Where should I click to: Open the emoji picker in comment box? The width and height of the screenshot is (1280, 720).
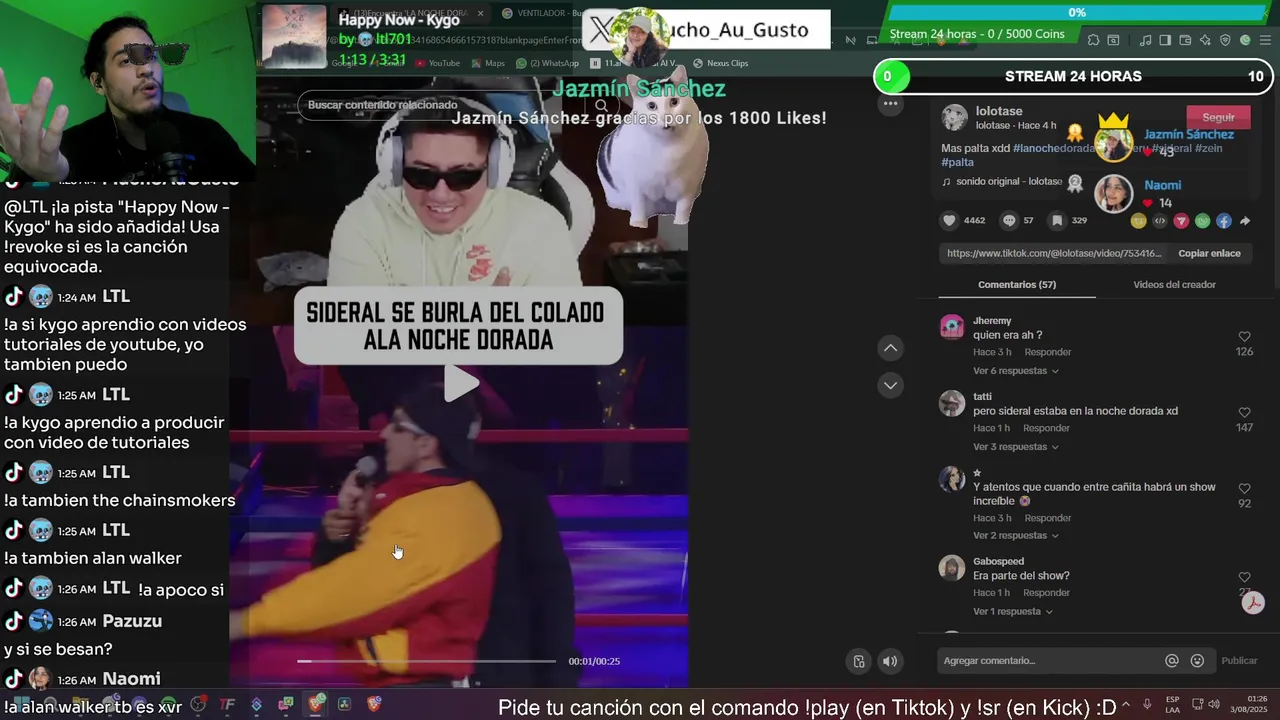[1198, 661]
